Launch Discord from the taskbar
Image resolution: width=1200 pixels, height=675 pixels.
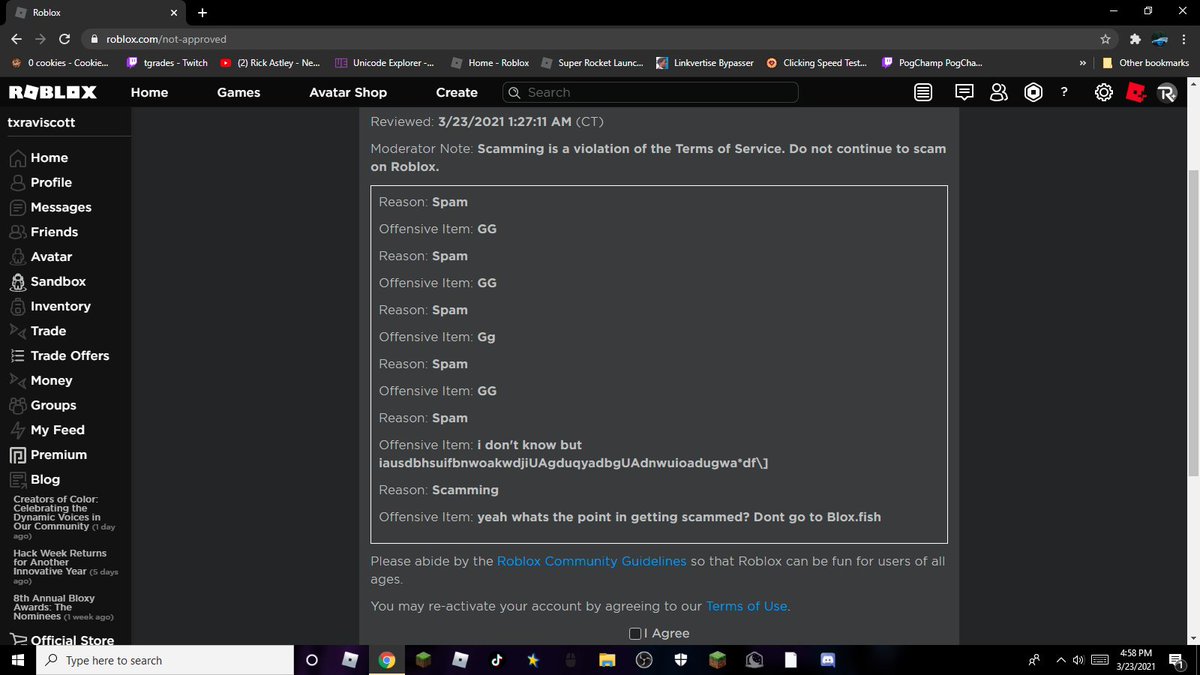tap(827, 660)
